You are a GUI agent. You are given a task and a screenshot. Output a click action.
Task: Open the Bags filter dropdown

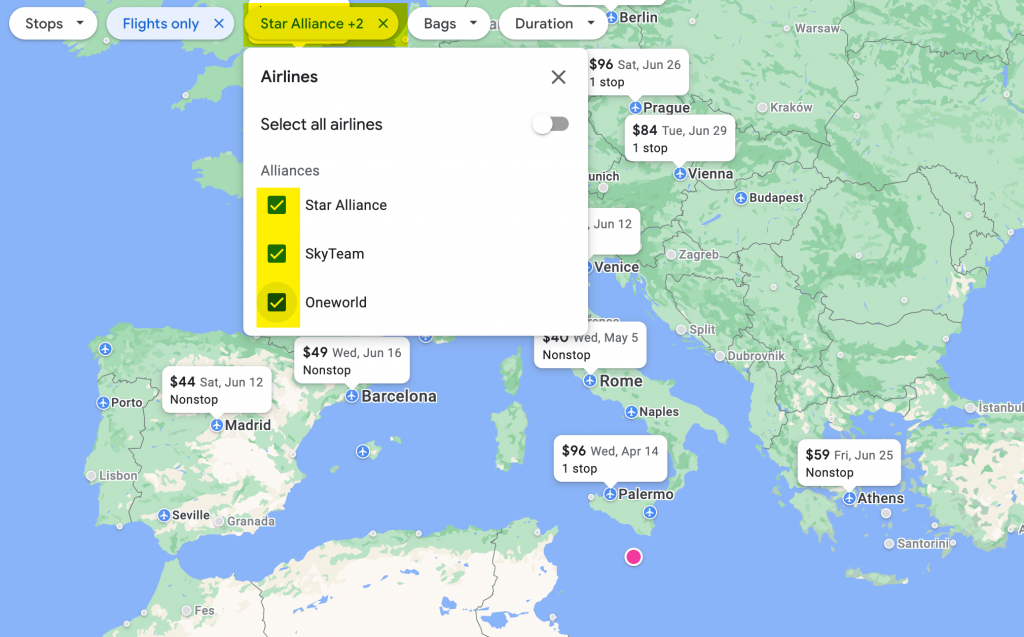[449, 23]
